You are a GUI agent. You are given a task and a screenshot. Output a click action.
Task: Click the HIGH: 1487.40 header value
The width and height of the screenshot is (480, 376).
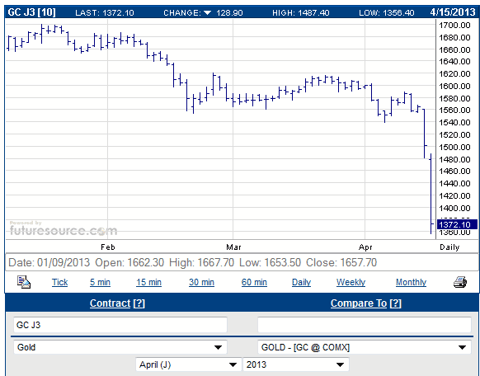tap(301, 13)
